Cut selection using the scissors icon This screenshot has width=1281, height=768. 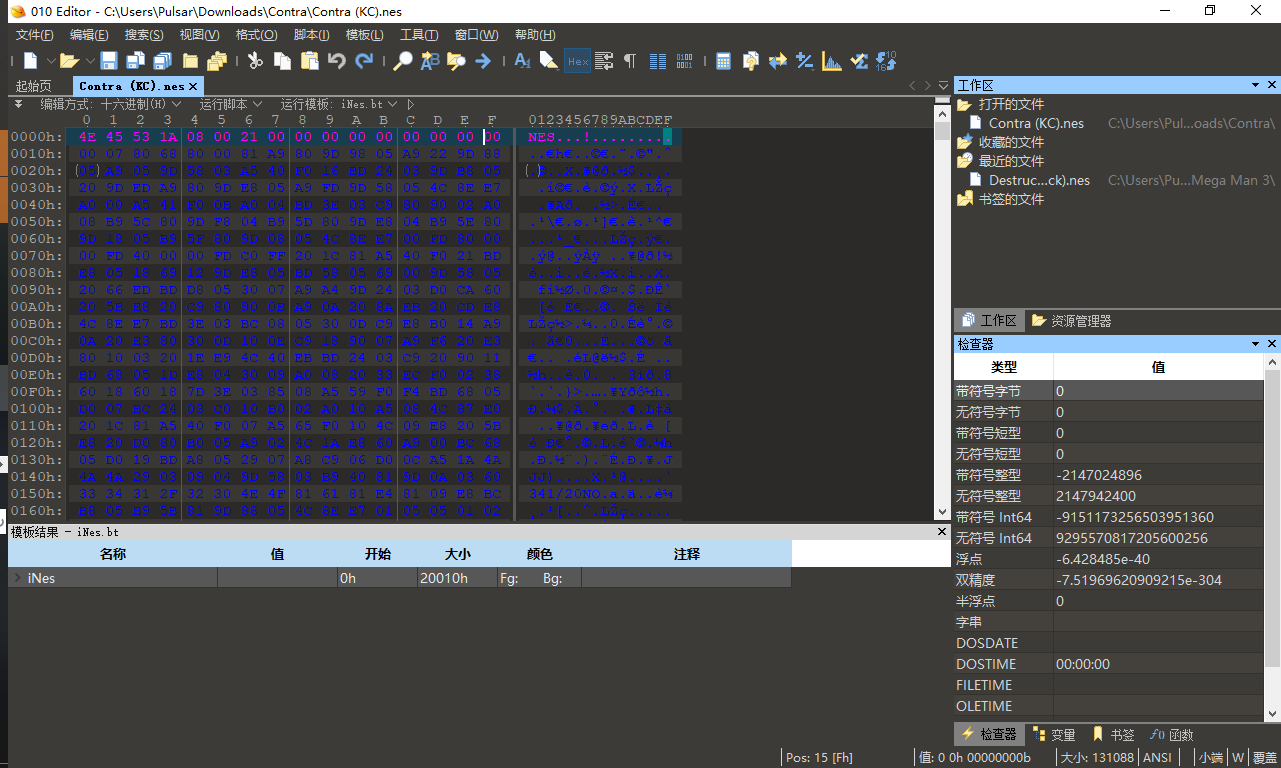255,61
